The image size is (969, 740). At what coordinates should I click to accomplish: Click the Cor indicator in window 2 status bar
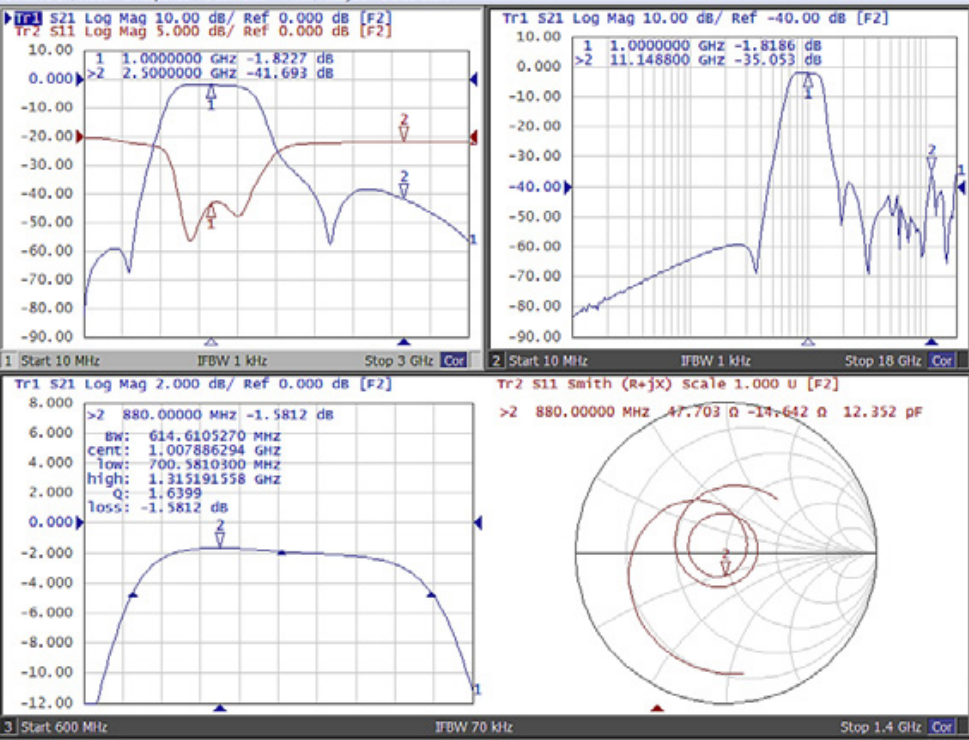coord(941,360)
